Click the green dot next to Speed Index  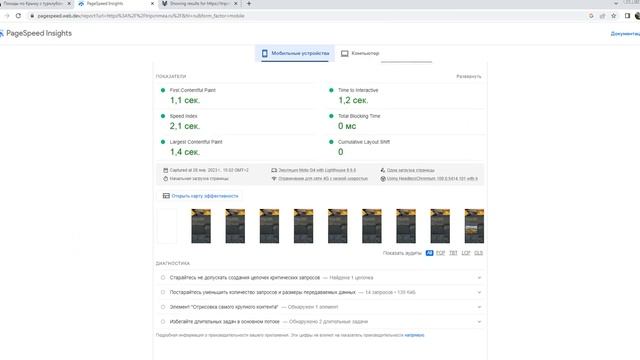click(x=163, y=116)
